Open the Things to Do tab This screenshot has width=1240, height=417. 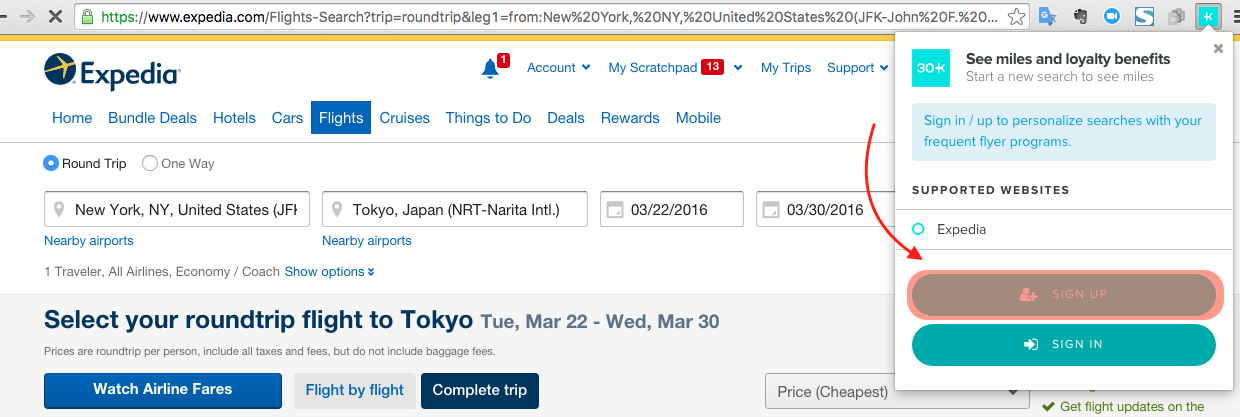pos(489,118)
